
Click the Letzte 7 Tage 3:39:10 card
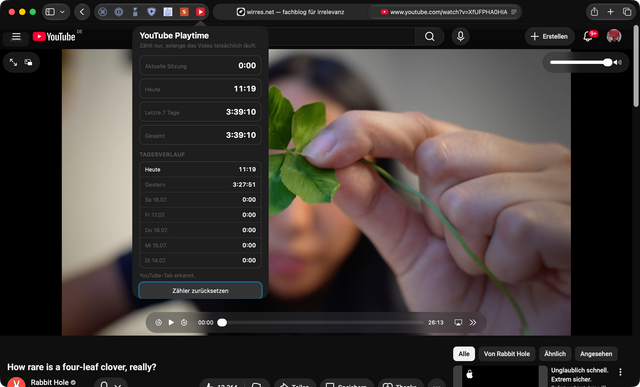pyautogui.click(x=200, y=112)
